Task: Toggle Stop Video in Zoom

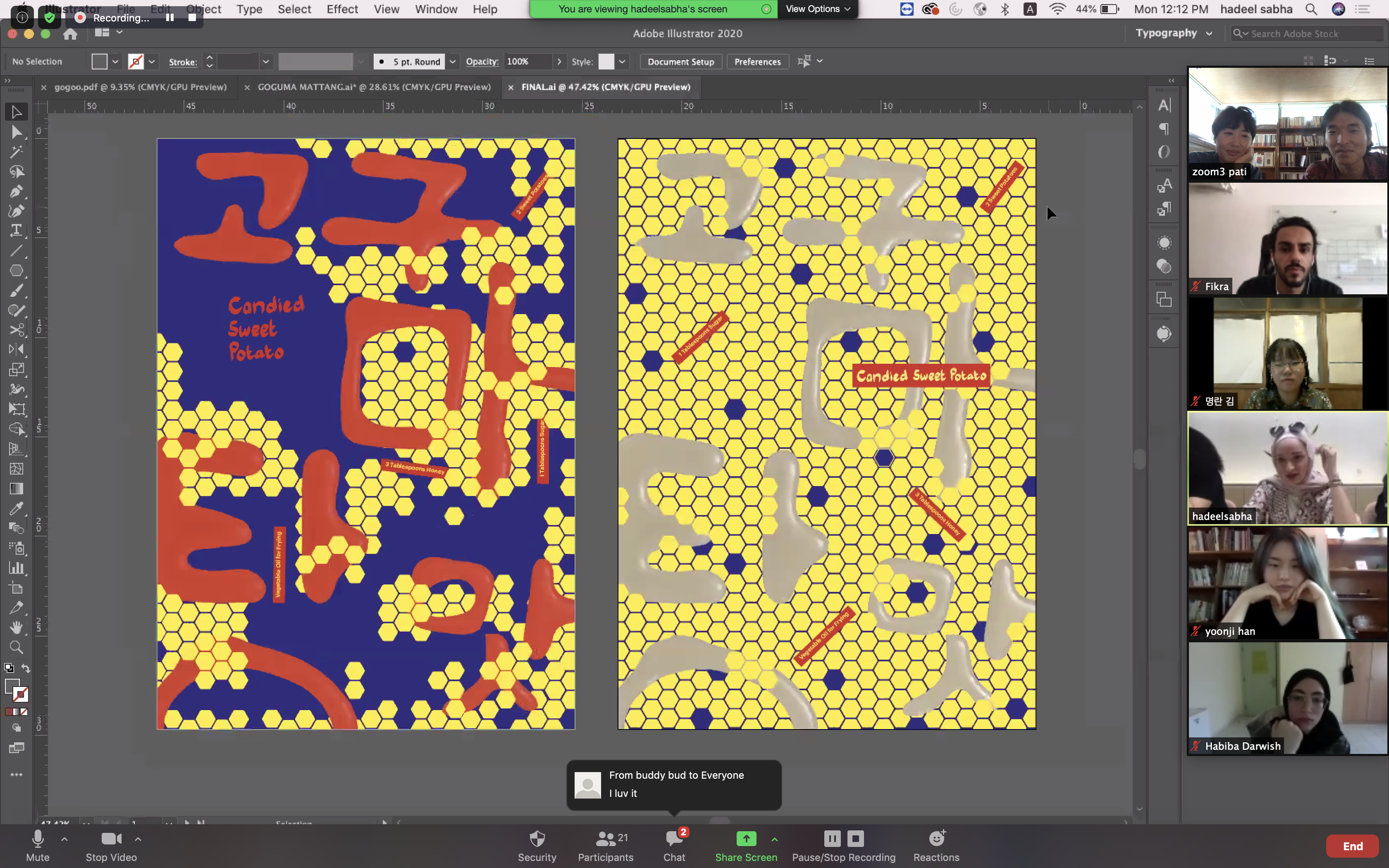Action: [x=111, y=846]
